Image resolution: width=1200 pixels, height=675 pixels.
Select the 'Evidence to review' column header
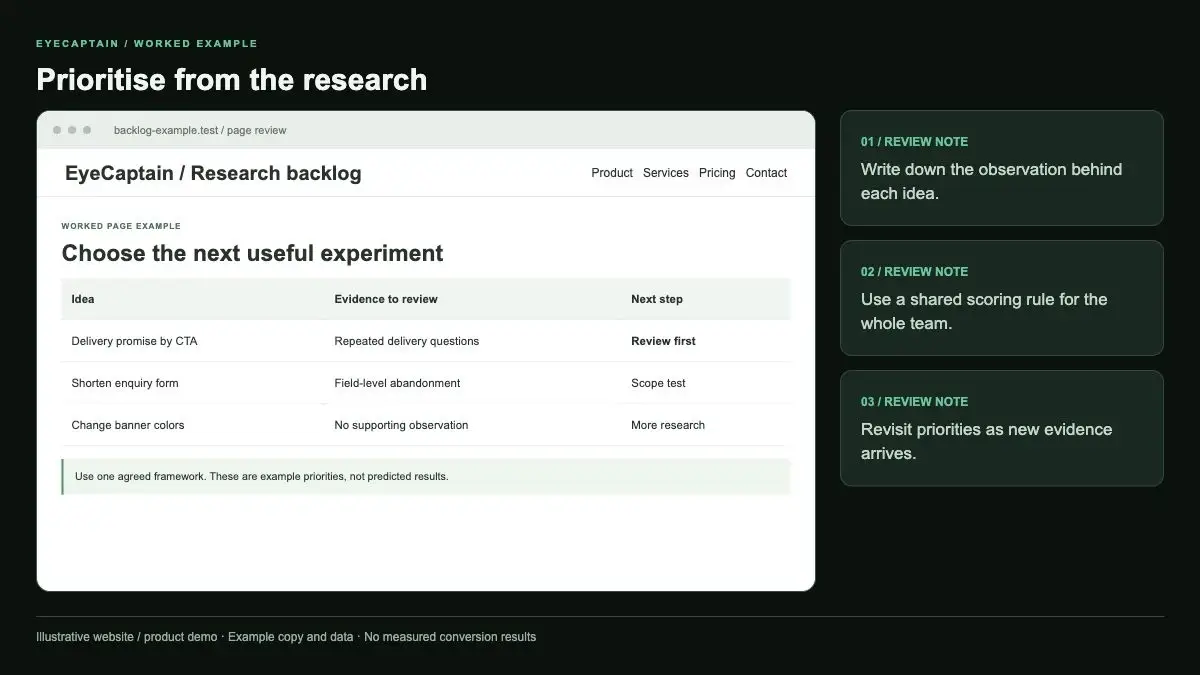pyautogui.click(x=386, y=299)
